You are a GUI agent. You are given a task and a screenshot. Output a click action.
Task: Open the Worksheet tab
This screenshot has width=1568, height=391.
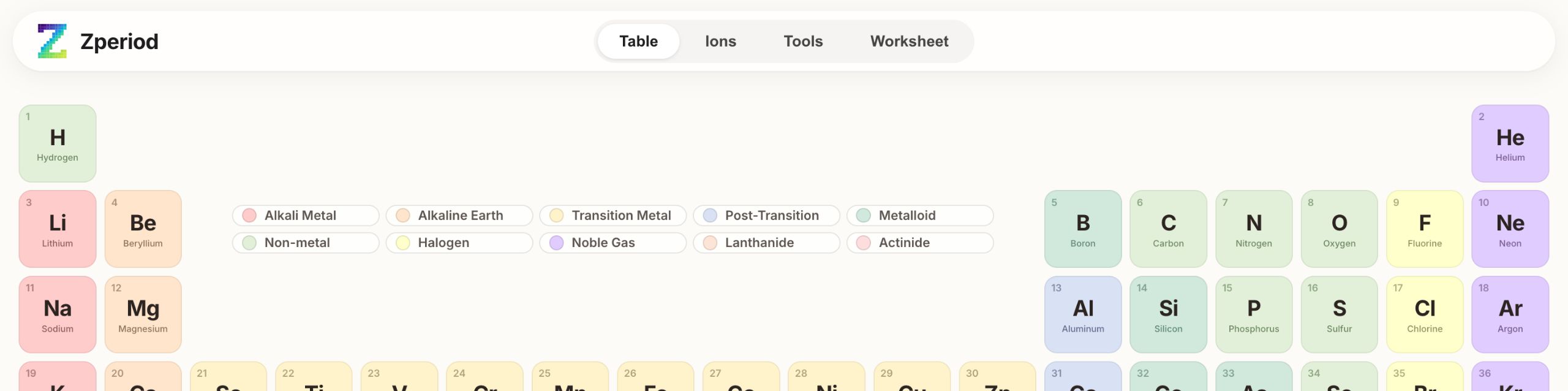point(909,41)
